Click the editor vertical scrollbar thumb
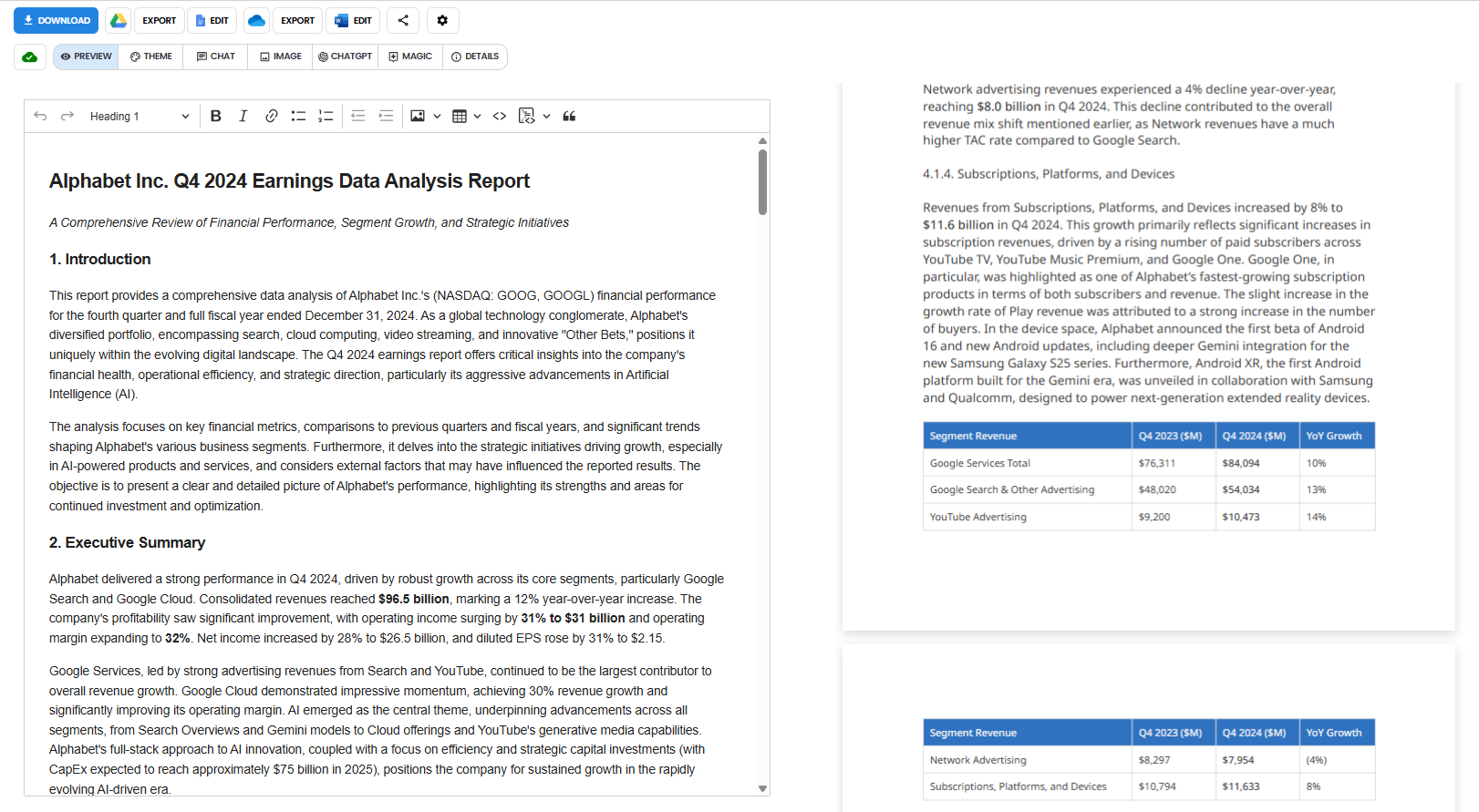This screenshot has height=812, width=1479. click(x=762, y=182)
